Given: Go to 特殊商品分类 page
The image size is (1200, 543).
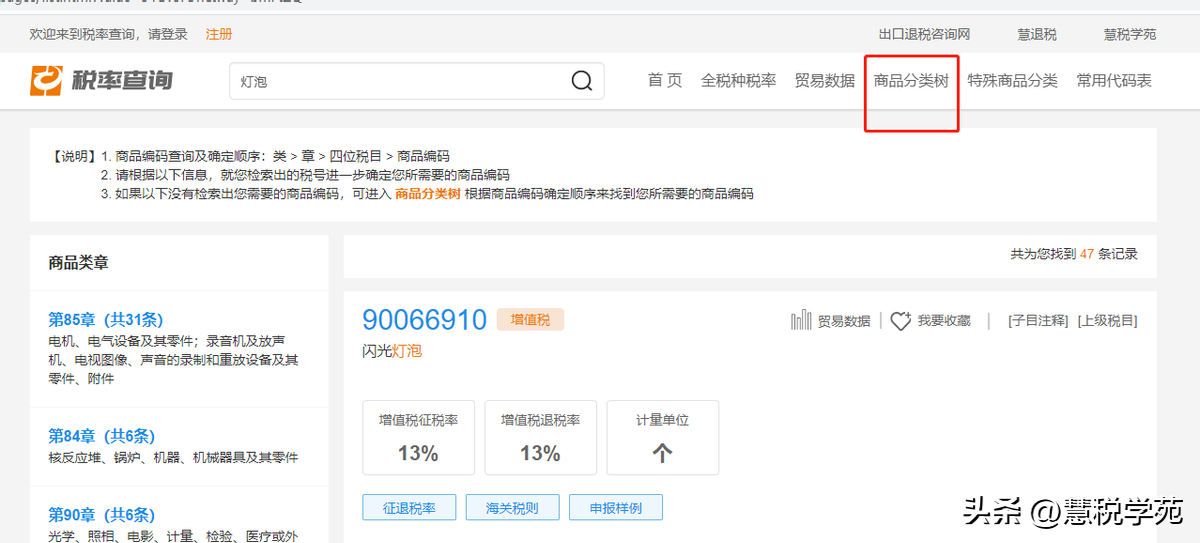Looking at the screenshot, I should (x=1012, y=81).
